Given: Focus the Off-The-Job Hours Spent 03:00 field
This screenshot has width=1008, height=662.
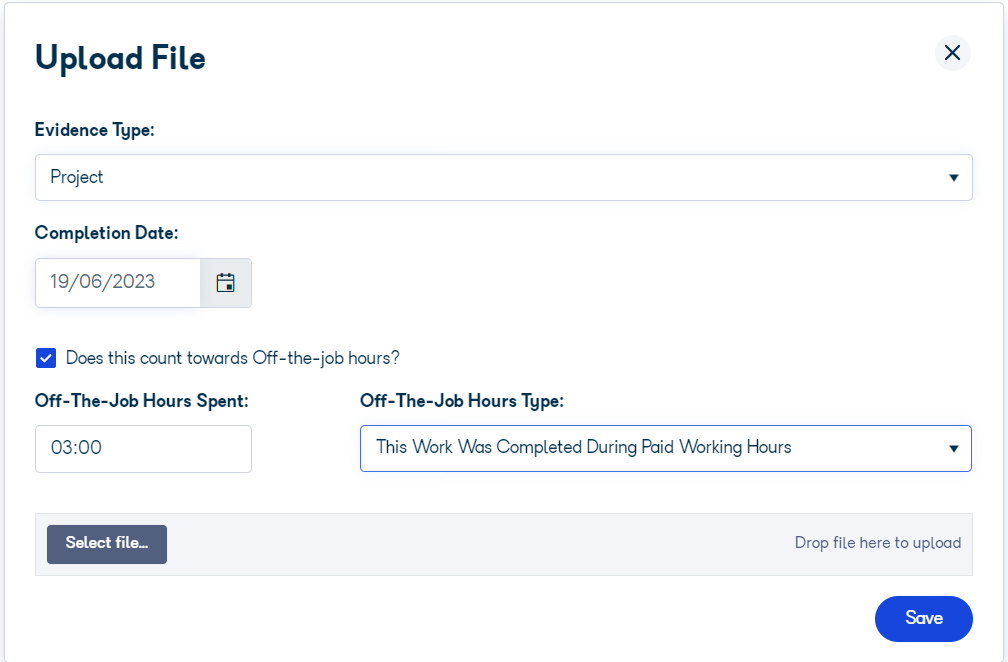Looking at the screenshot, I should click(143, 449).
